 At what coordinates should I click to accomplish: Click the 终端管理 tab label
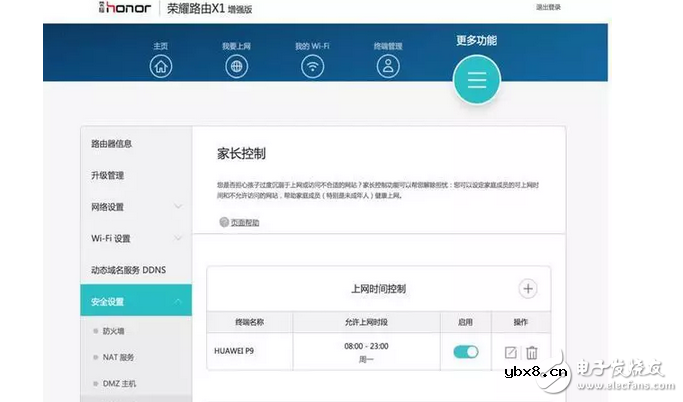388,46
